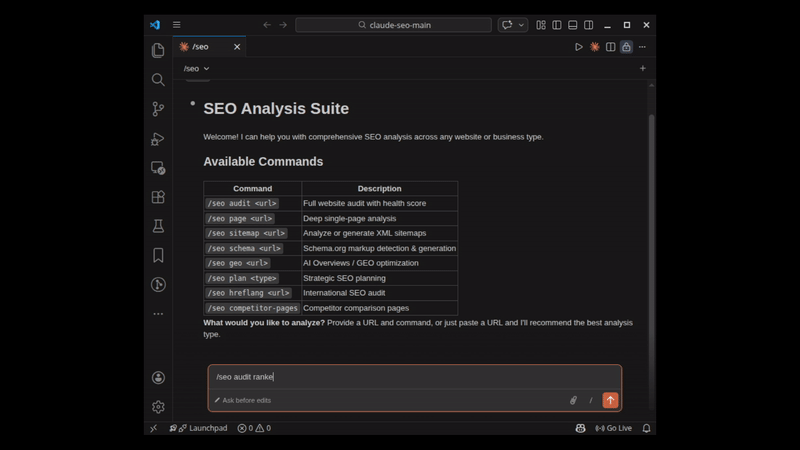800x450 pixels.
Task: Select the /seo editor tab
Action: point(201,47)
